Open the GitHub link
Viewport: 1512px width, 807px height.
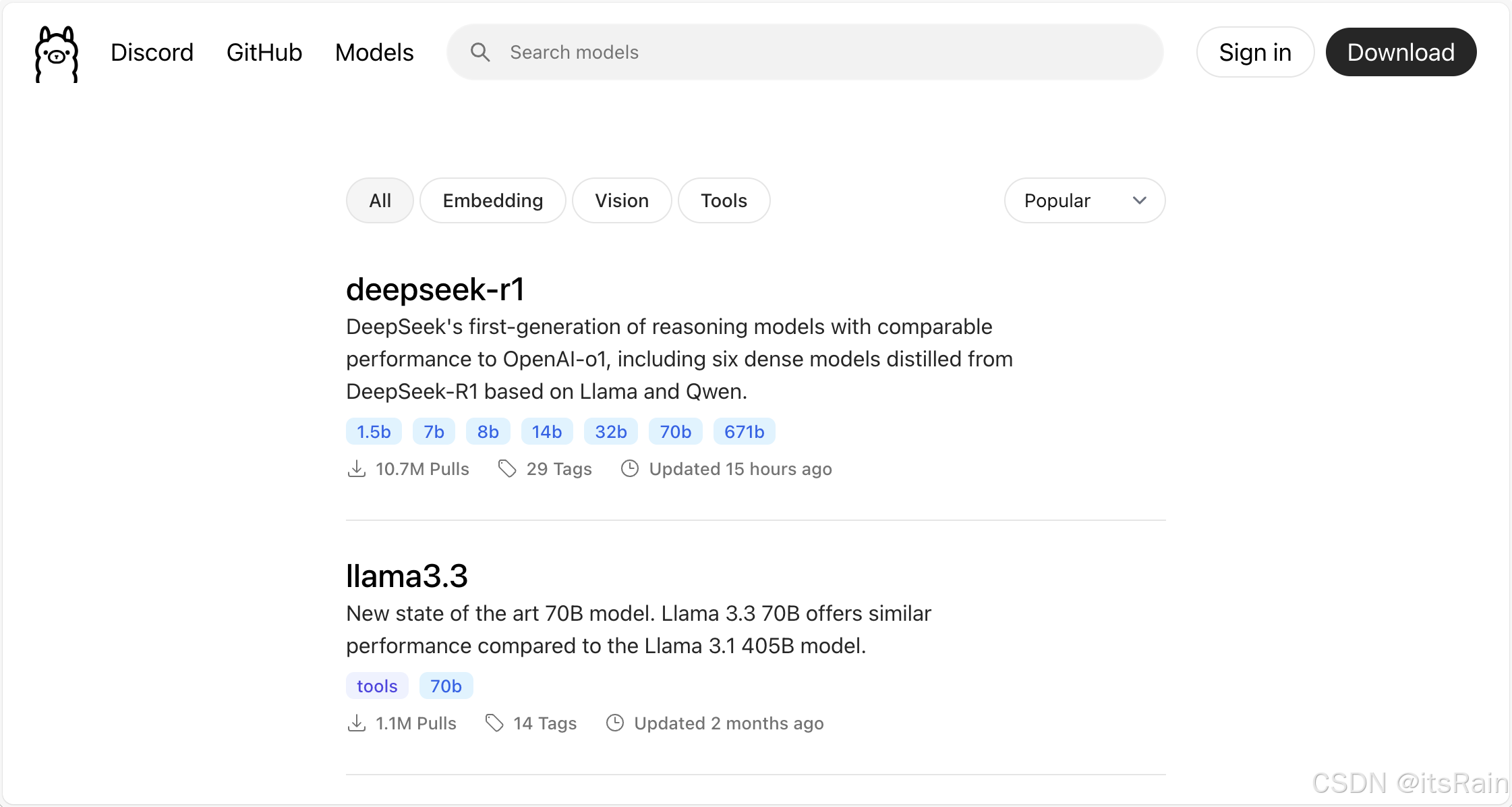click(x=264, y=52)
